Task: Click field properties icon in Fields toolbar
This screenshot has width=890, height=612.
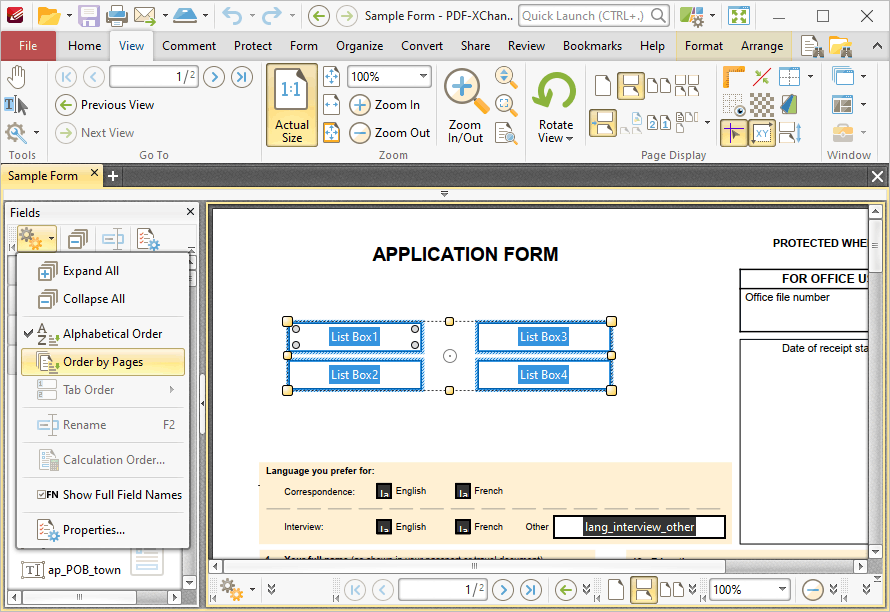Action: pyautogui.click(x=148, y=239)
